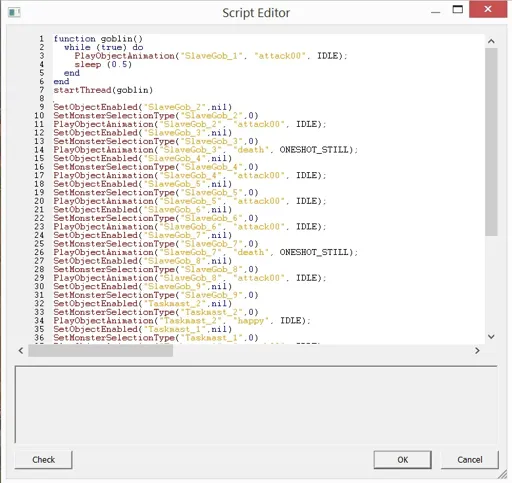
Task: Confirm script with OK button
Action: point(403,460)
